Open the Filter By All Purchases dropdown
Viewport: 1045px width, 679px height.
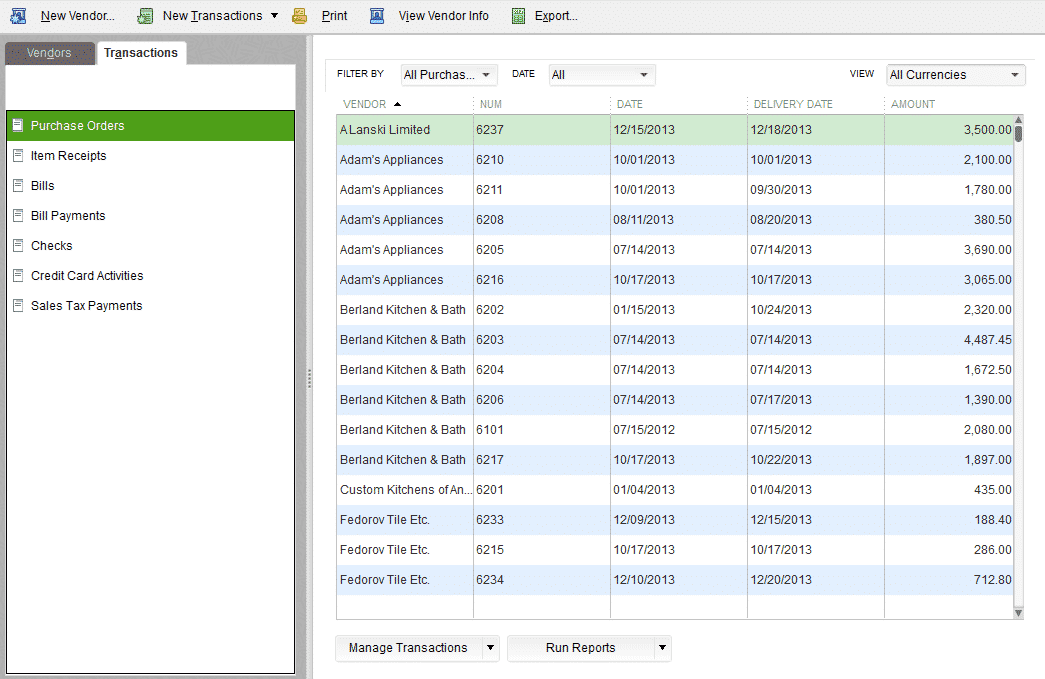pyautogui.click(x=449, y=75)
